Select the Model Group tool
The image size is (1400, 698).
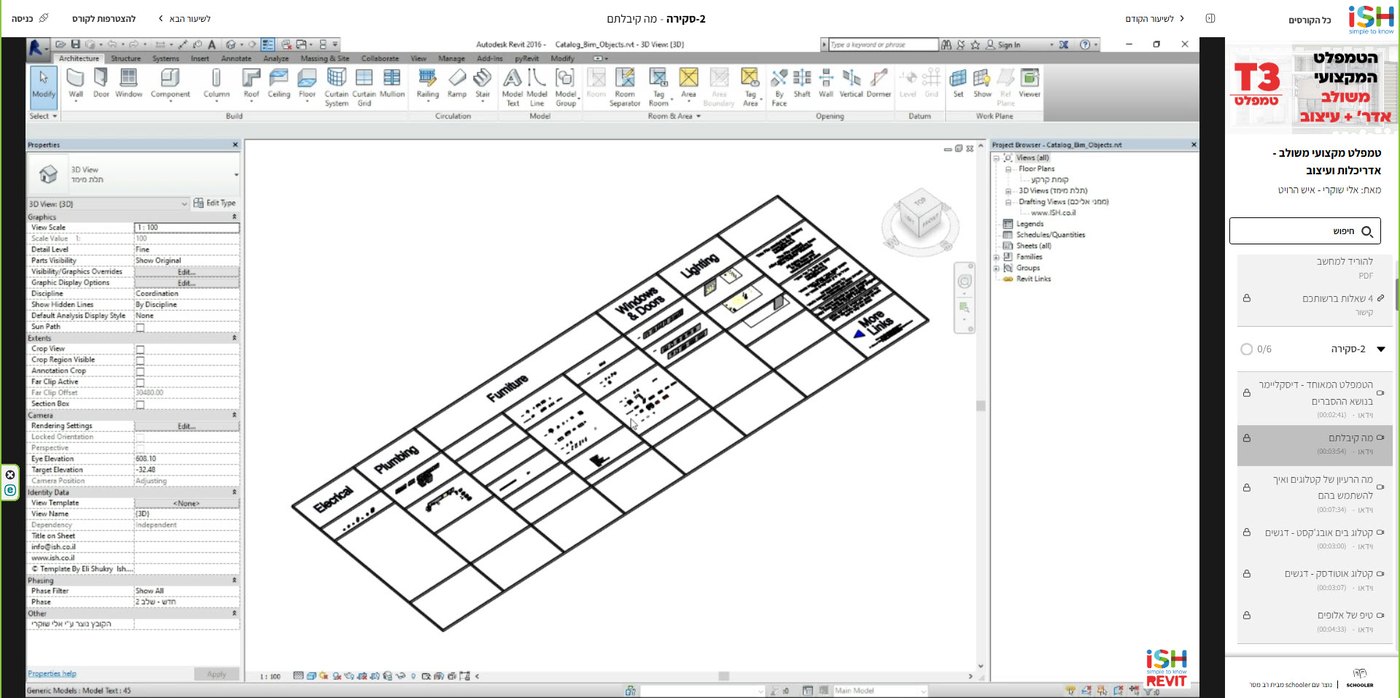click(566, 87)
